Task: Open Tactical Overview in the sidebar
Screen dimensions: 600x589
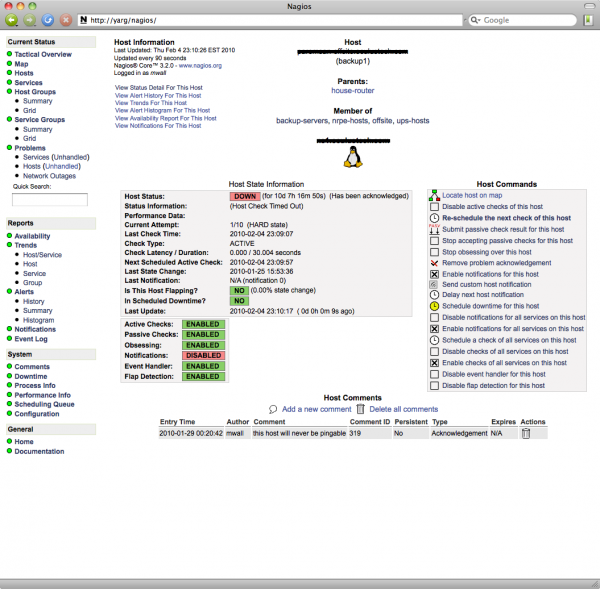Action: tap(43, 54)
